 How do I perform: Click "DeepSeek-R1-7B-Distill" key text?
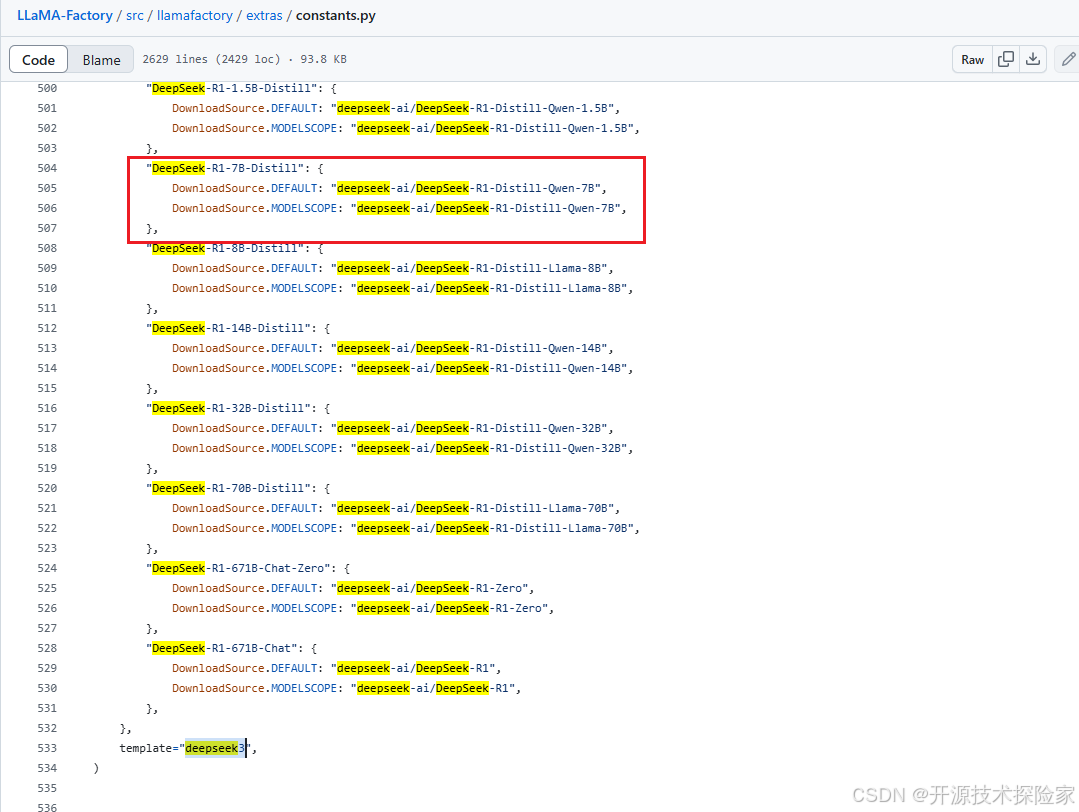point(225,168)
